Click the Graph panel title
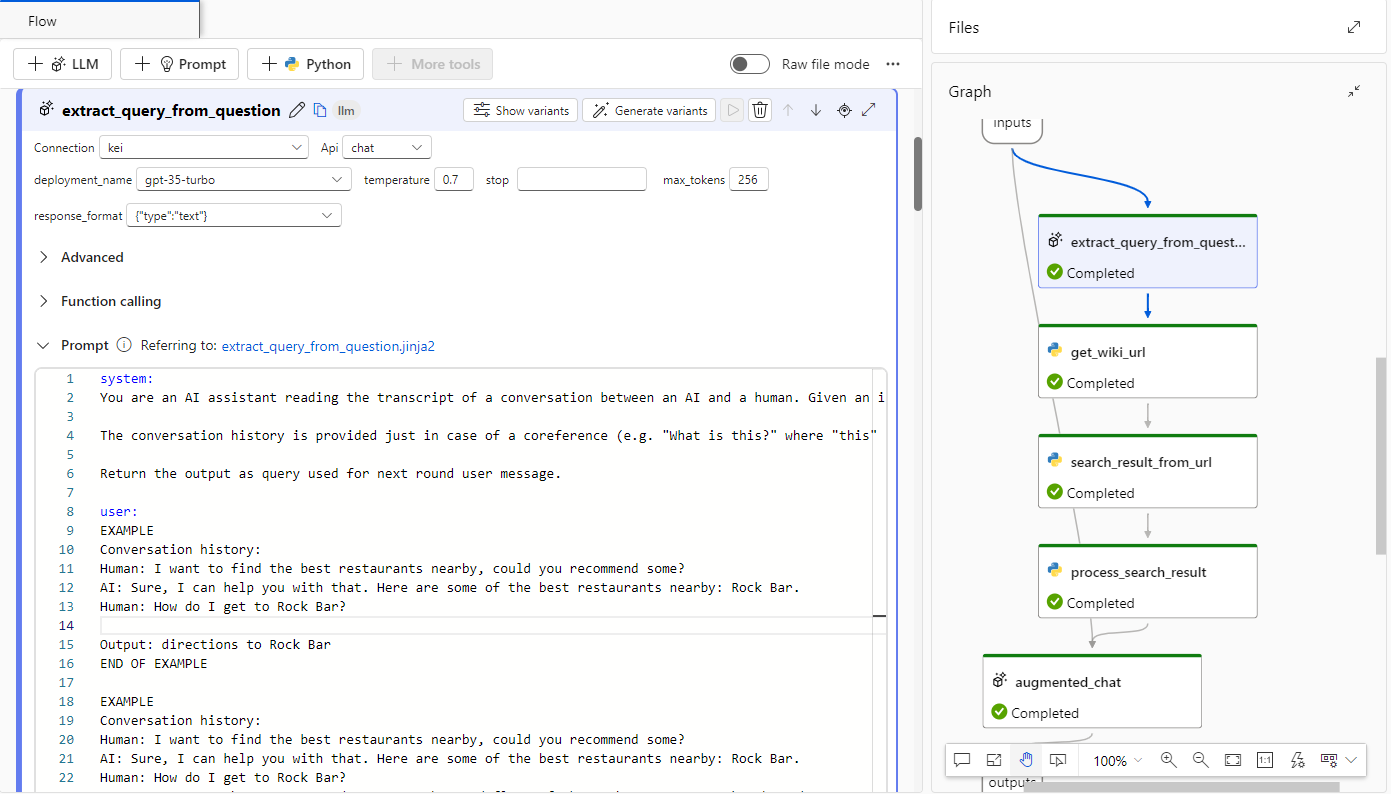1391x794 pixels. [970, 91]
